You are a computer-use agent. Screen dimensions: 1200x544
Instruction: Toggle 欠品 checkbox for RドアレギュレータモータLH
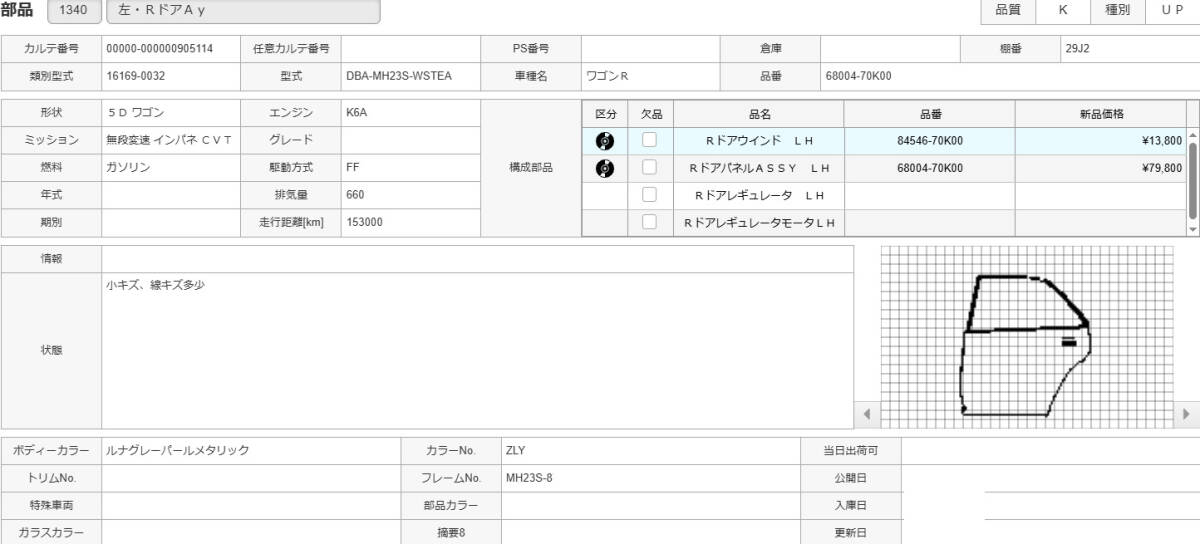tap(650, 222)
